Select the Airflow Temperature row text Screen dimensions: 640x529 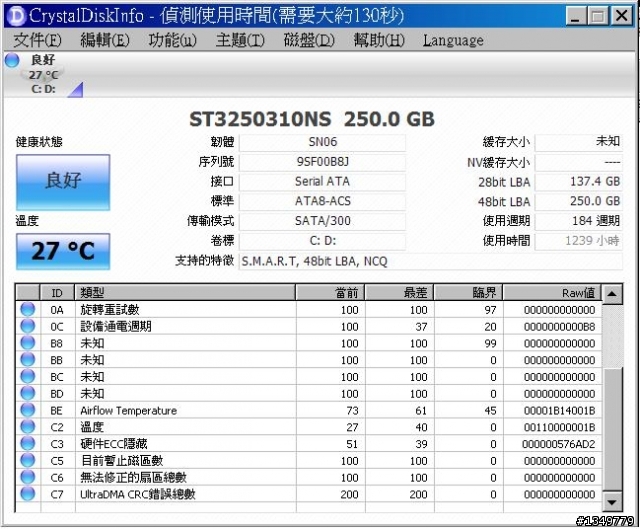tap(128, 410)
